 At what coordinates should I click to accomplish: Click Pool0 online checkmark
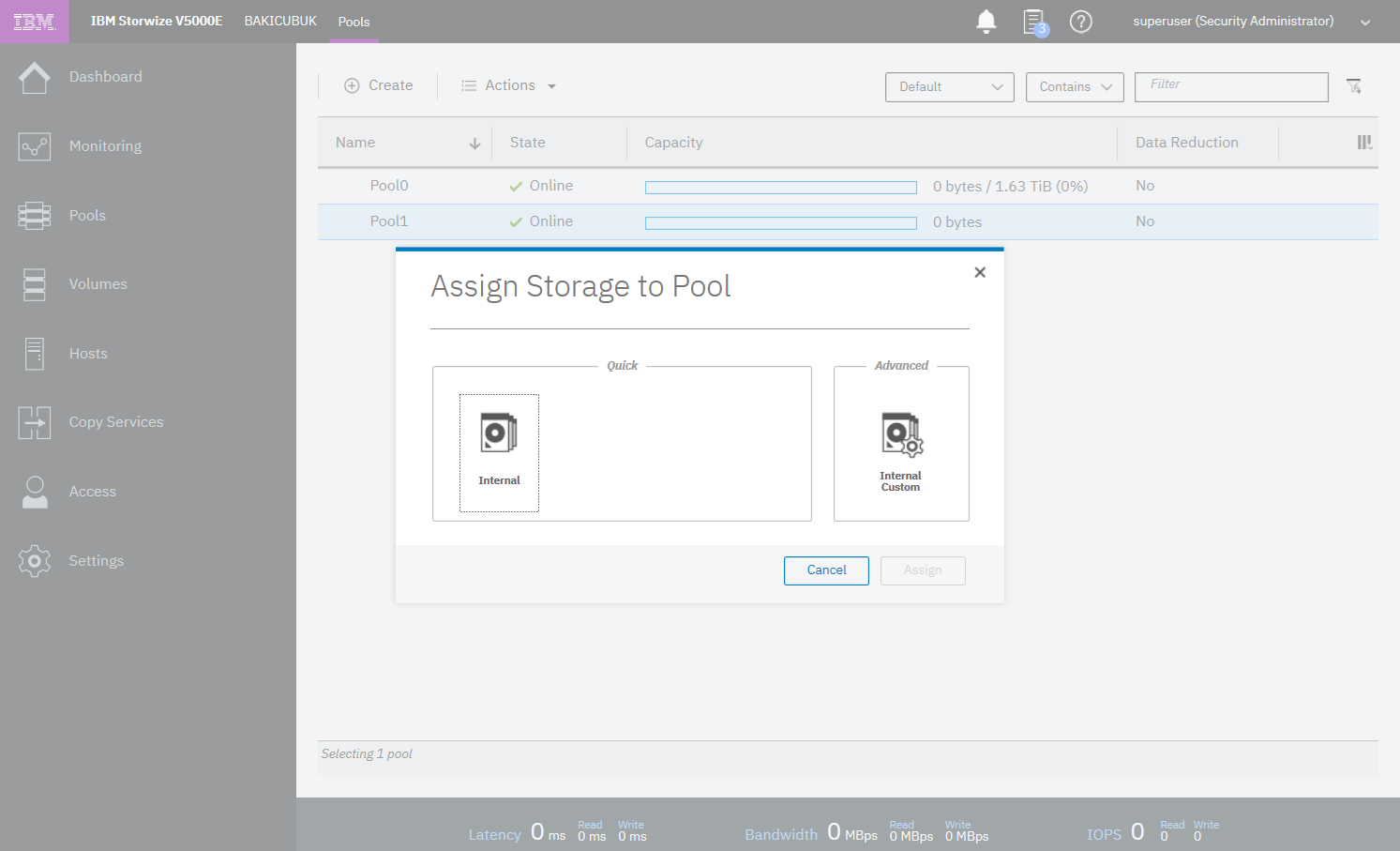point(516,187)
